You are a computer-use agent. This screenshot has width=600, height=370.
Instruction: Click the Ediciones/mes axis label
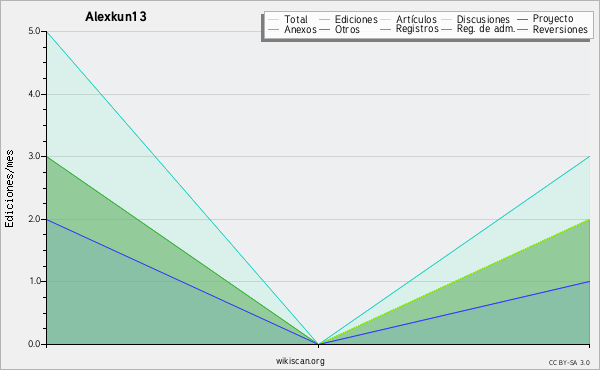tap(9, 189)
